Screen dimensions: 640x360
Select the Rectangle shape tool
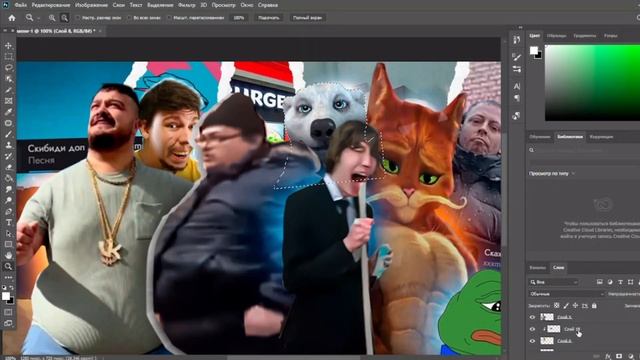[9, 244]
